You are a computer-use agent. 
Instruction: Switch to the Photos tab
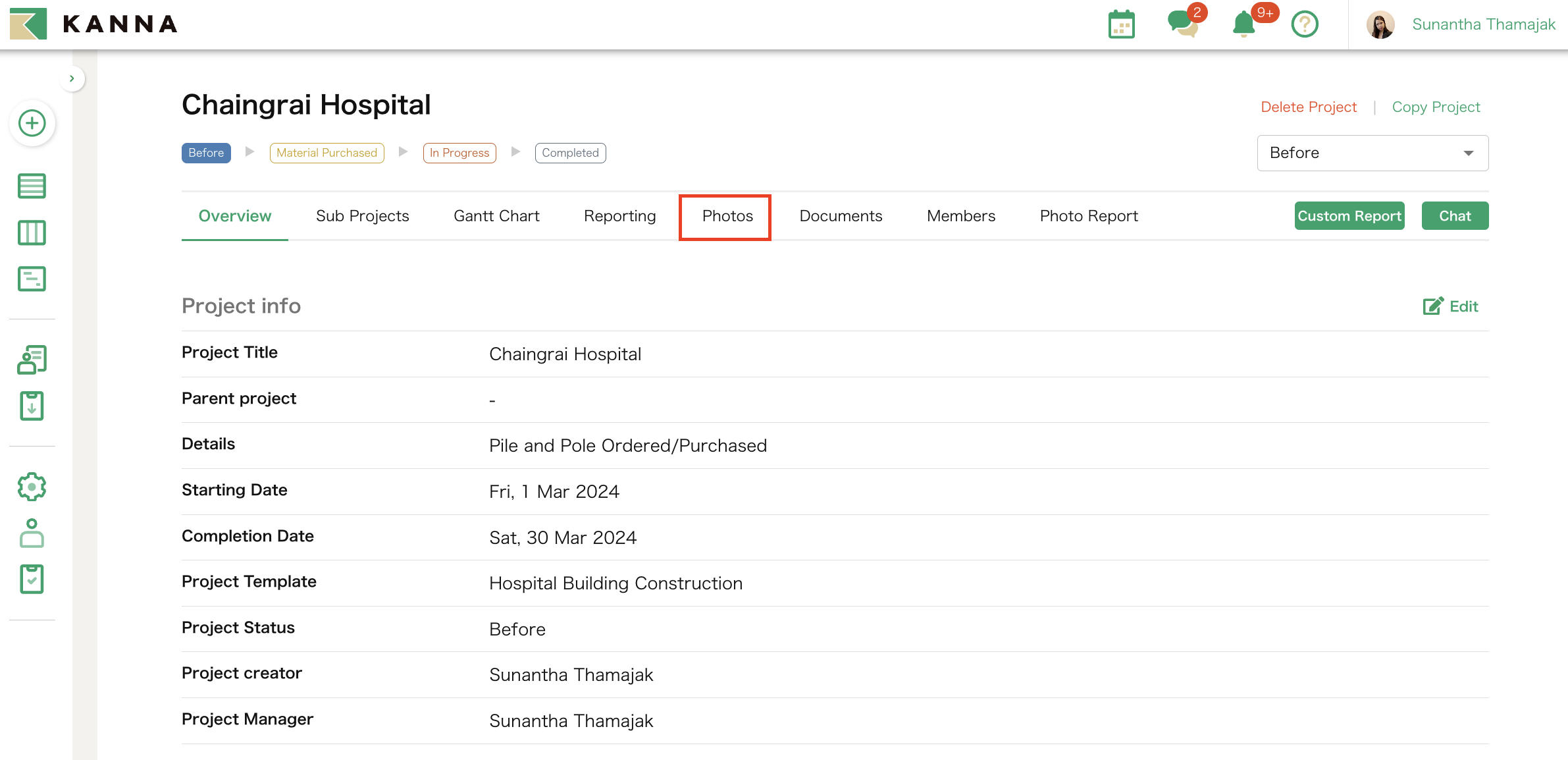pyautogui.click(x=727, y=216)
